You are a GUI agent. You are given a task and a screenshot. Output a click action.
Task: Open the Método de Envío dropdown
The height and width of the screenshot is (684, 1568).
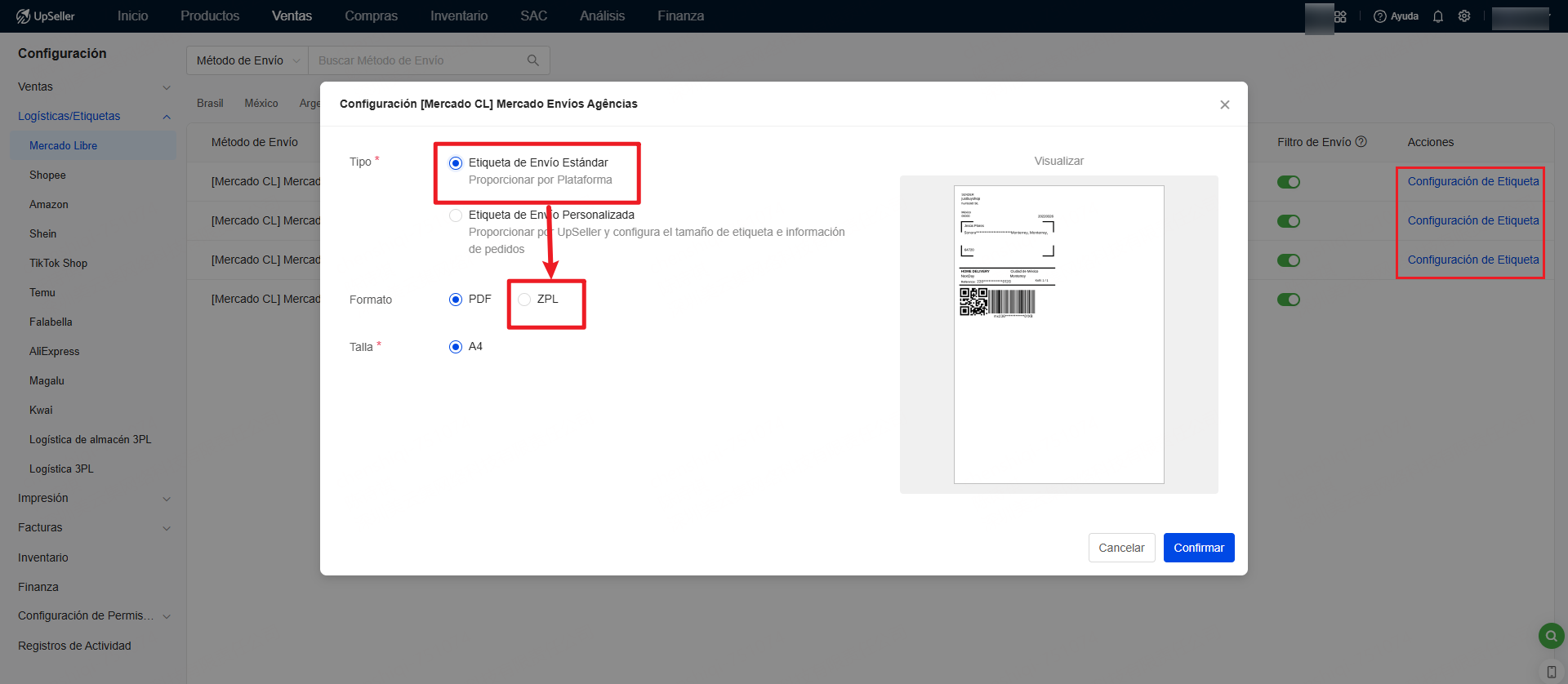[x=247, y=60]
